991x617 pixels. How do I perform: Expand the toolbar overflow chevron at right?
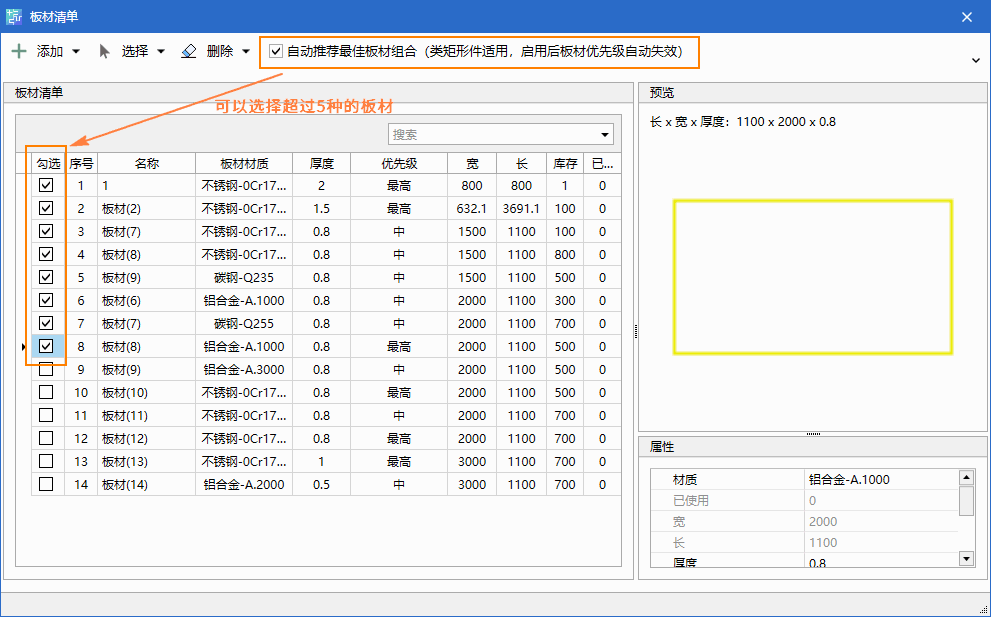[976, 60]
